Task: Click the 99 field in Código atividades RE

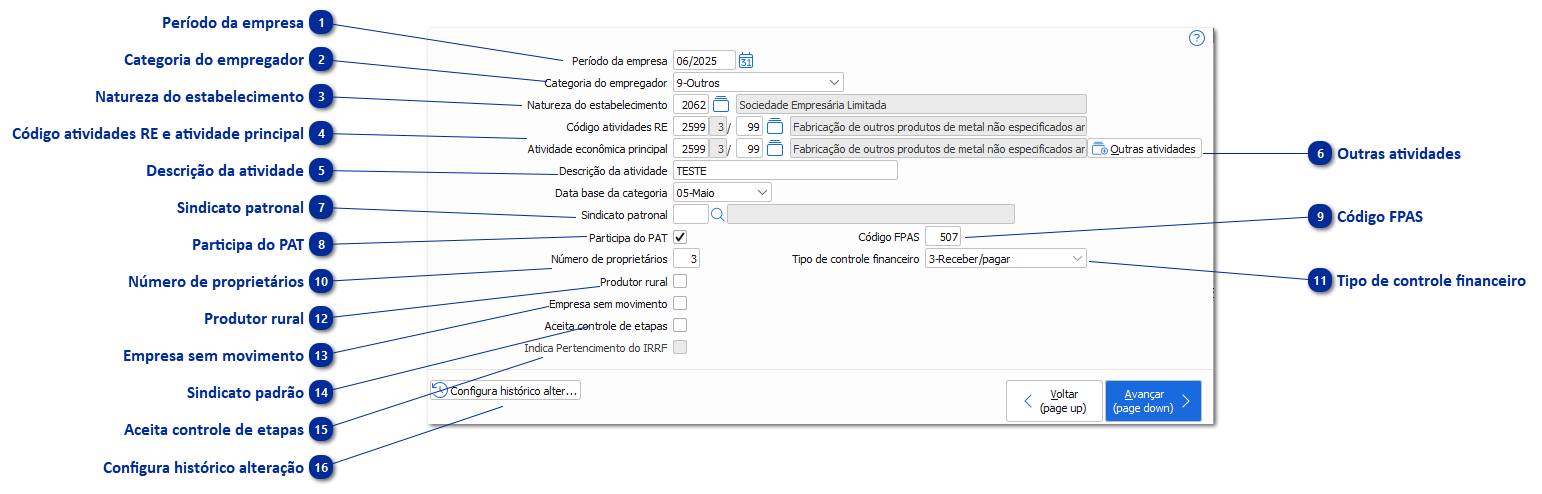Action: (749, 126)
